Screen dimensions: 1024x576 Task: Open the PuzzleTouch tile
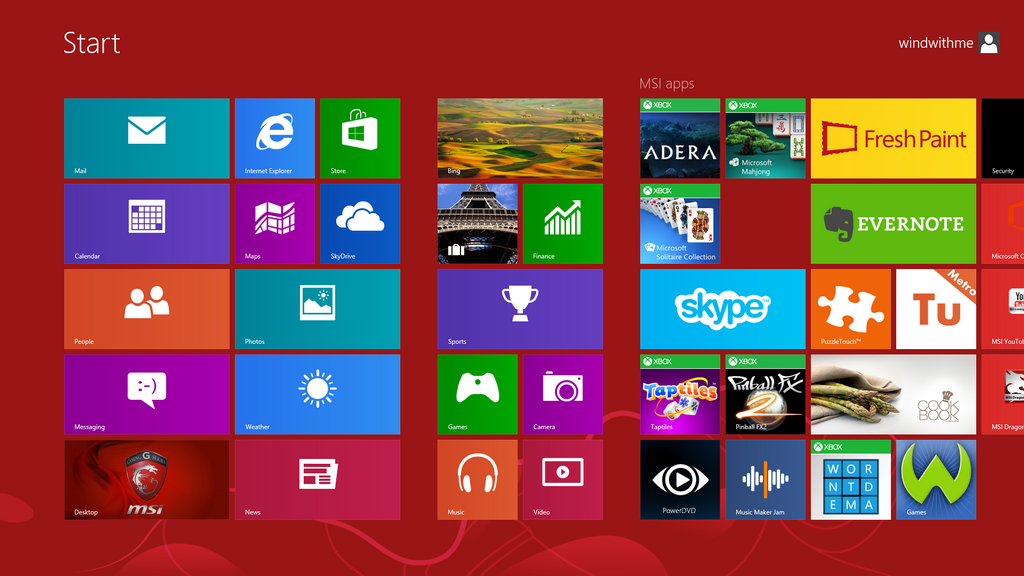(851, 310)
